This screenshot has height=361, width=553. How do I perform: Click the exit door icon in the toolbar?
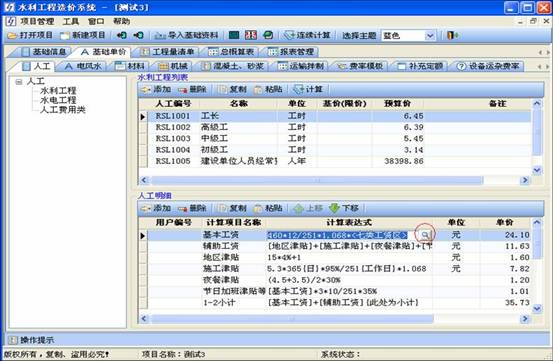click(x=452, y=35)
